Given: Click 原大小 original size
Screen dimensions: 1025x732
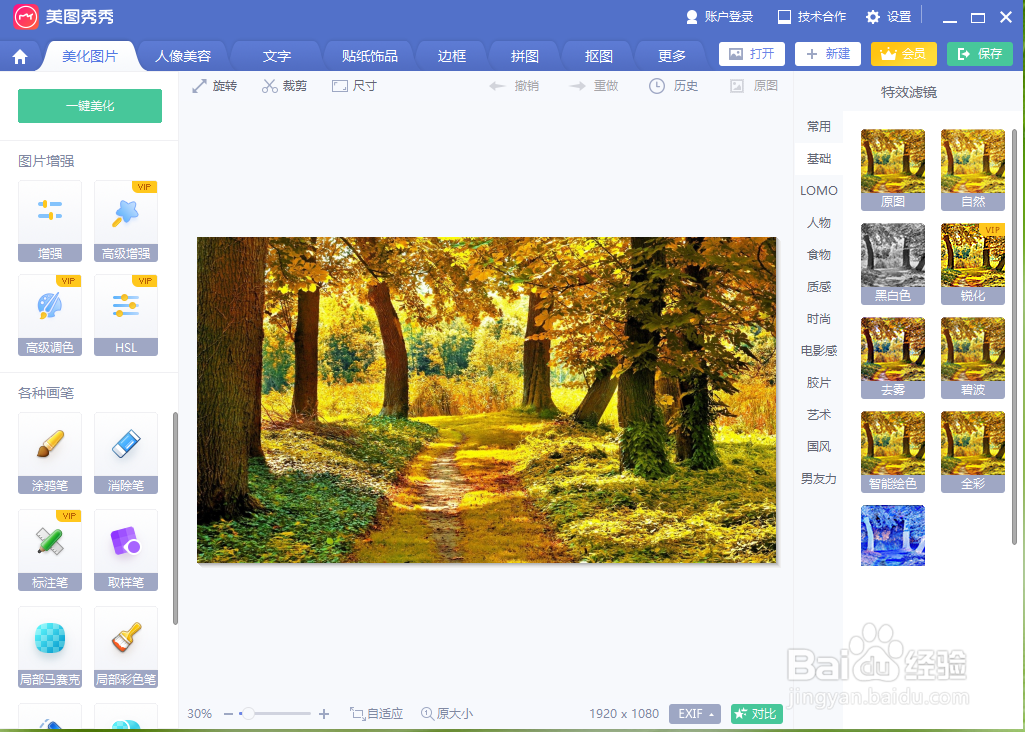Looking at the screenshot, I should (447, 714).
